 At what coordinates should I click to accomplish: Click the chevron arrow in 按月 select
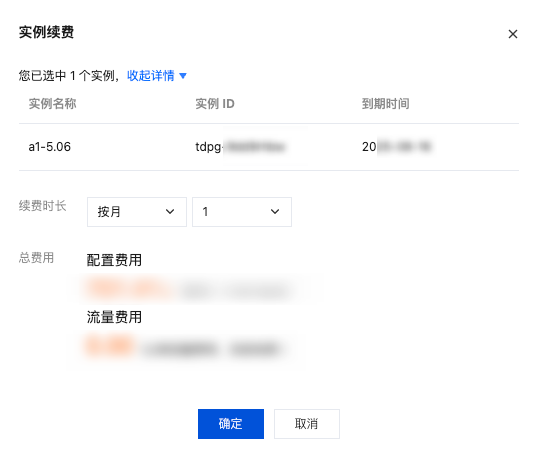tap(170, 212)
